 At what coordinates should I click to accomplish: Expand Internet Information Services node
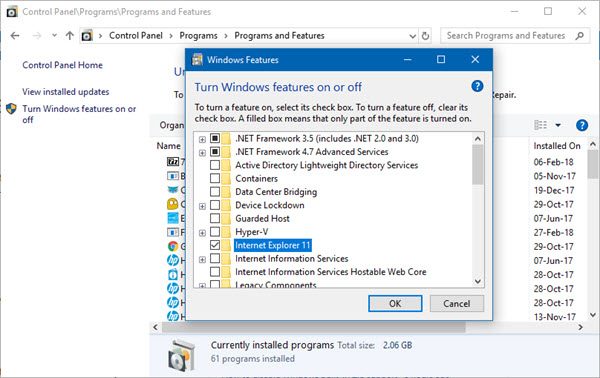[202, 260]
